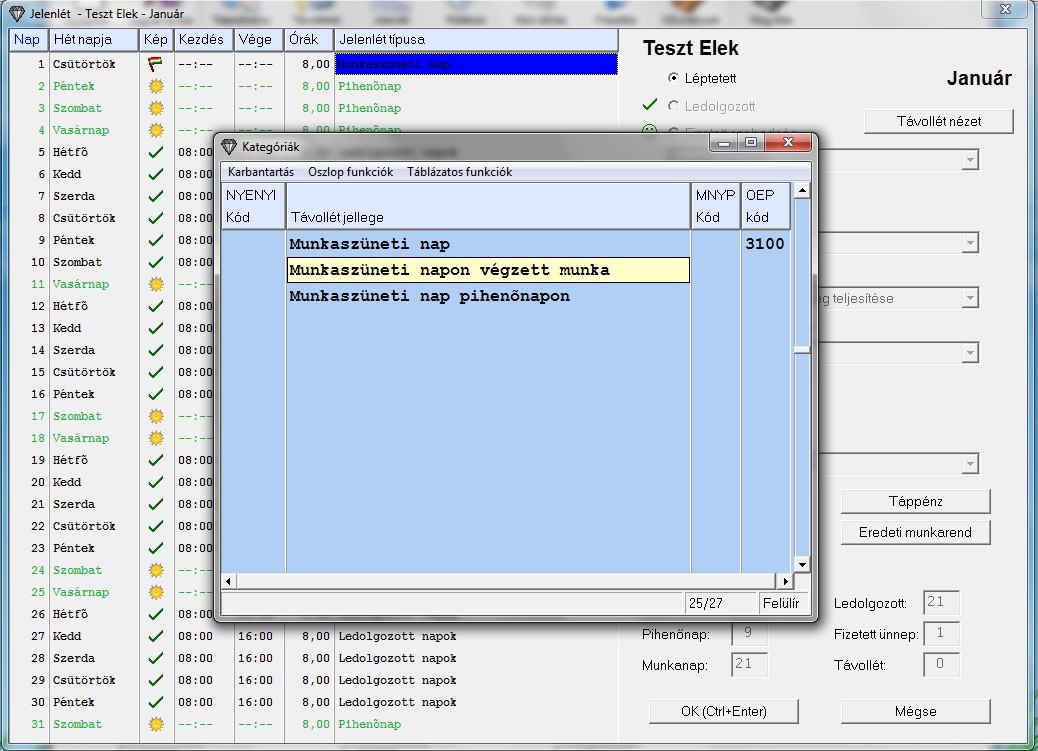Click the checkmark icon on day 5 Hétfő
The image size is (1038, 751).
point(155,152)
